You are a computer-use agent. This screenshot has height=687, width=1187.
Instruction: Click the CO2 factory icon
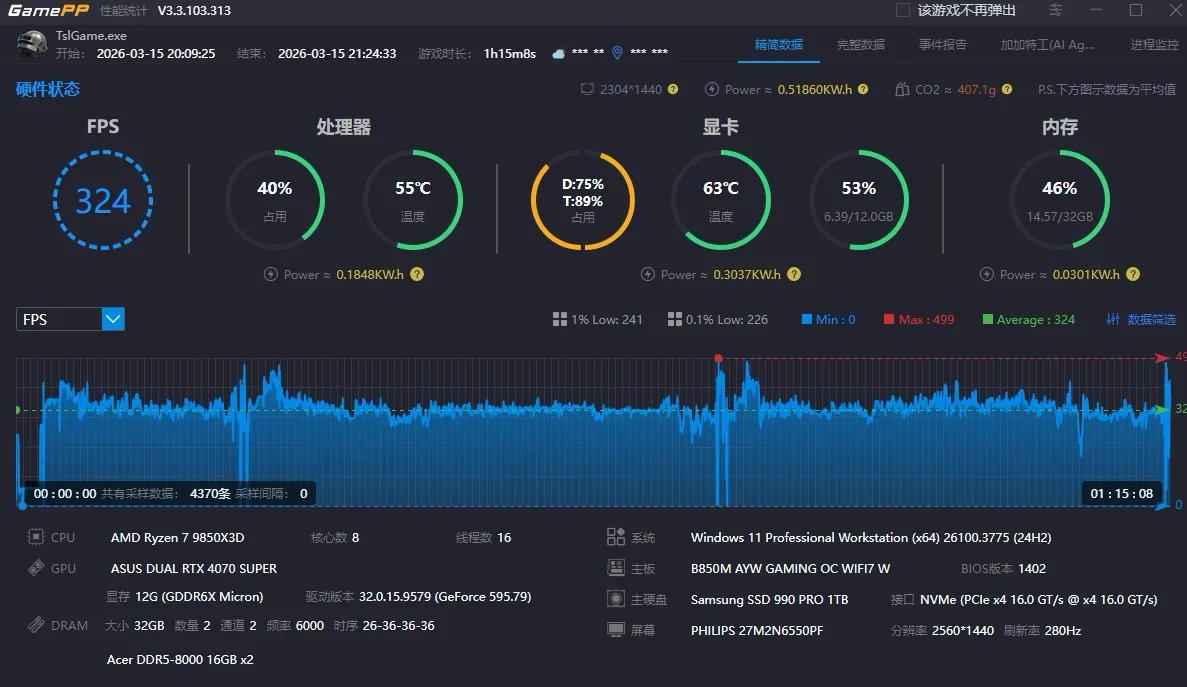tap(902, 89)
